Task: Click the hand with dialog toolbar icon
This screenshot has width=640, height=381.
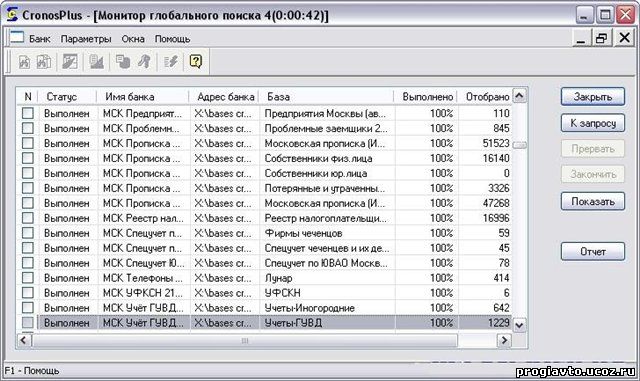Action: pos(122,62)
